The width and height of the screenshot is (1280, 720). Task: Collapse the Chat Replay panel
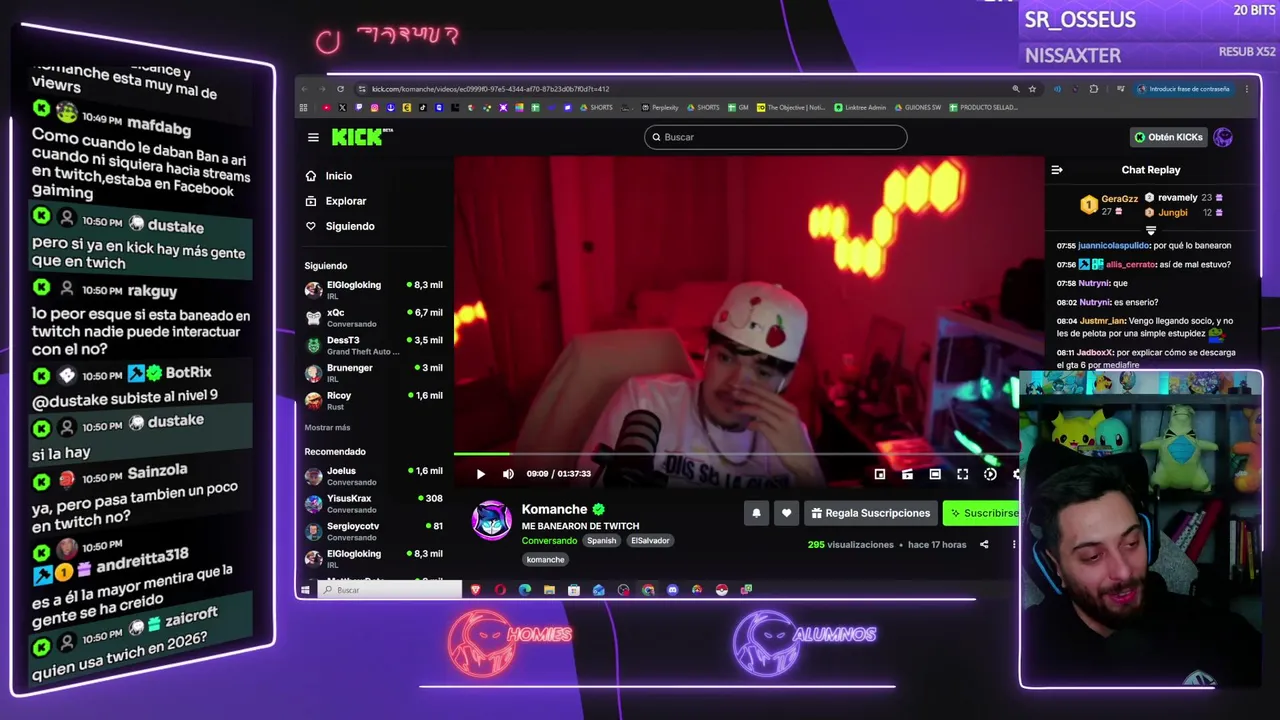(x=1057, y=170)
